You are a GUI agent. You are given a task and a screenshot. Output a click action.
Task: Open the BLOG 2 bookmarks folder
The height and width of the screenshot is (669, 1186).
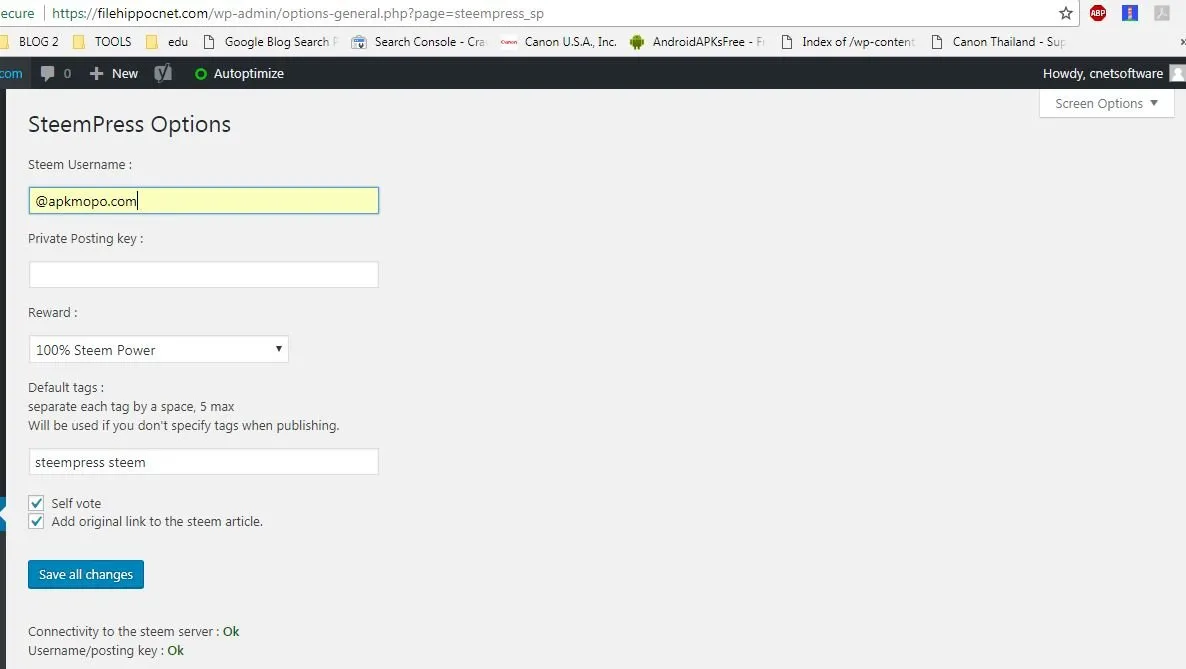pos(29,42)
